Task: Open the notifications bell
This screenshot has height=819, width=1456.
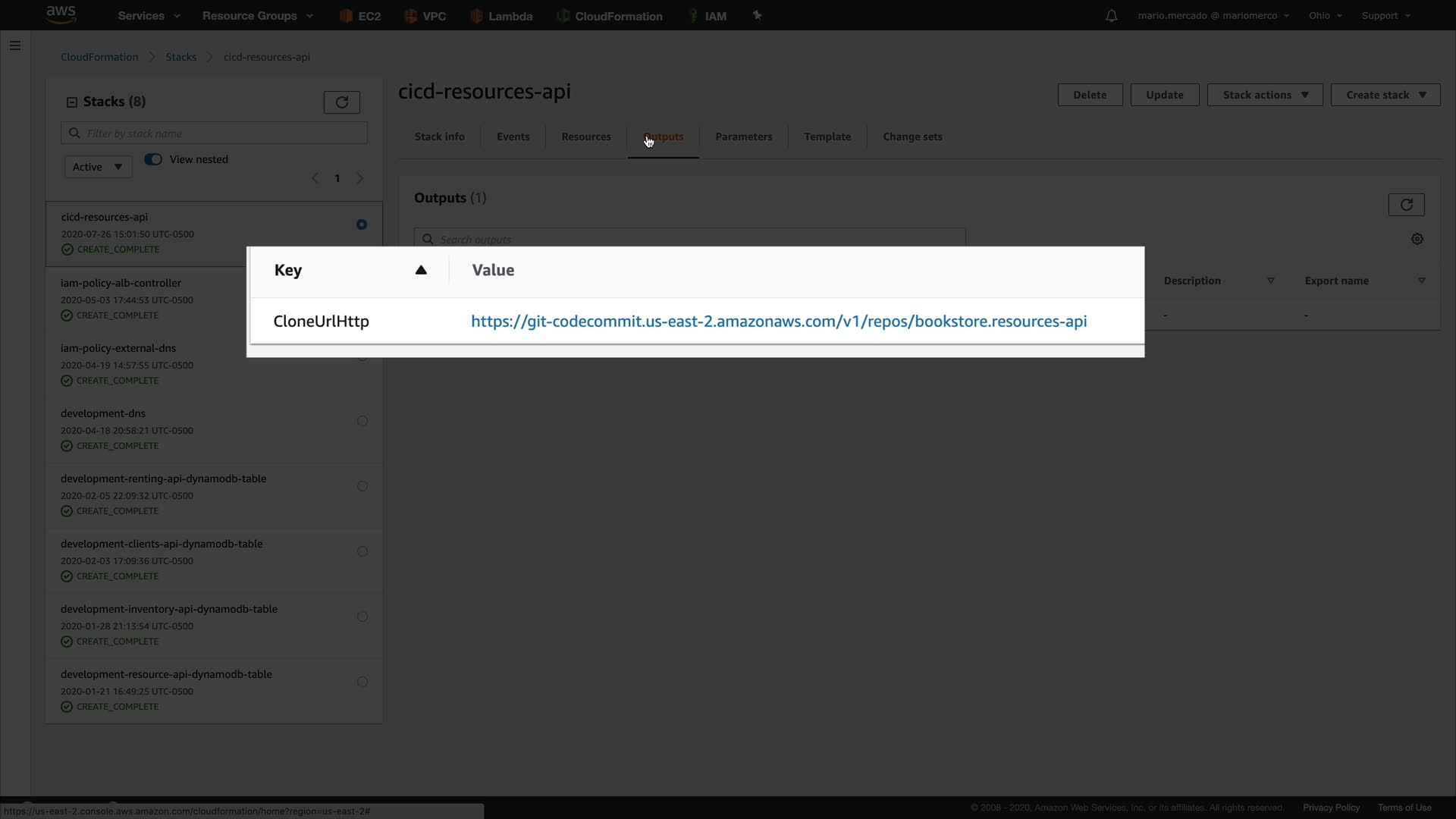Action: [x=1111, y=16]
